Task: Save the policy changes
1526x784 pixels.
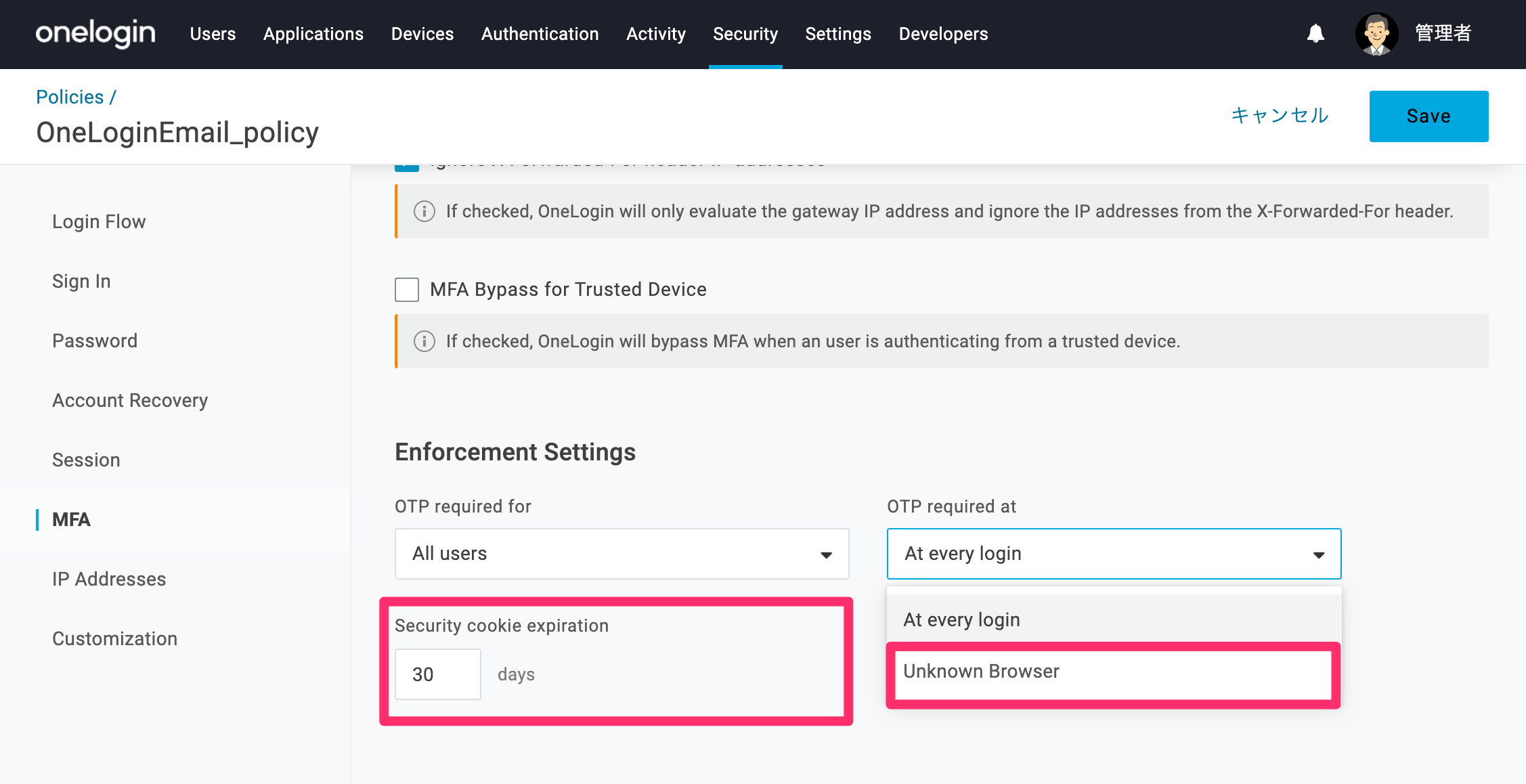Action: click(x=1429, y=116)
